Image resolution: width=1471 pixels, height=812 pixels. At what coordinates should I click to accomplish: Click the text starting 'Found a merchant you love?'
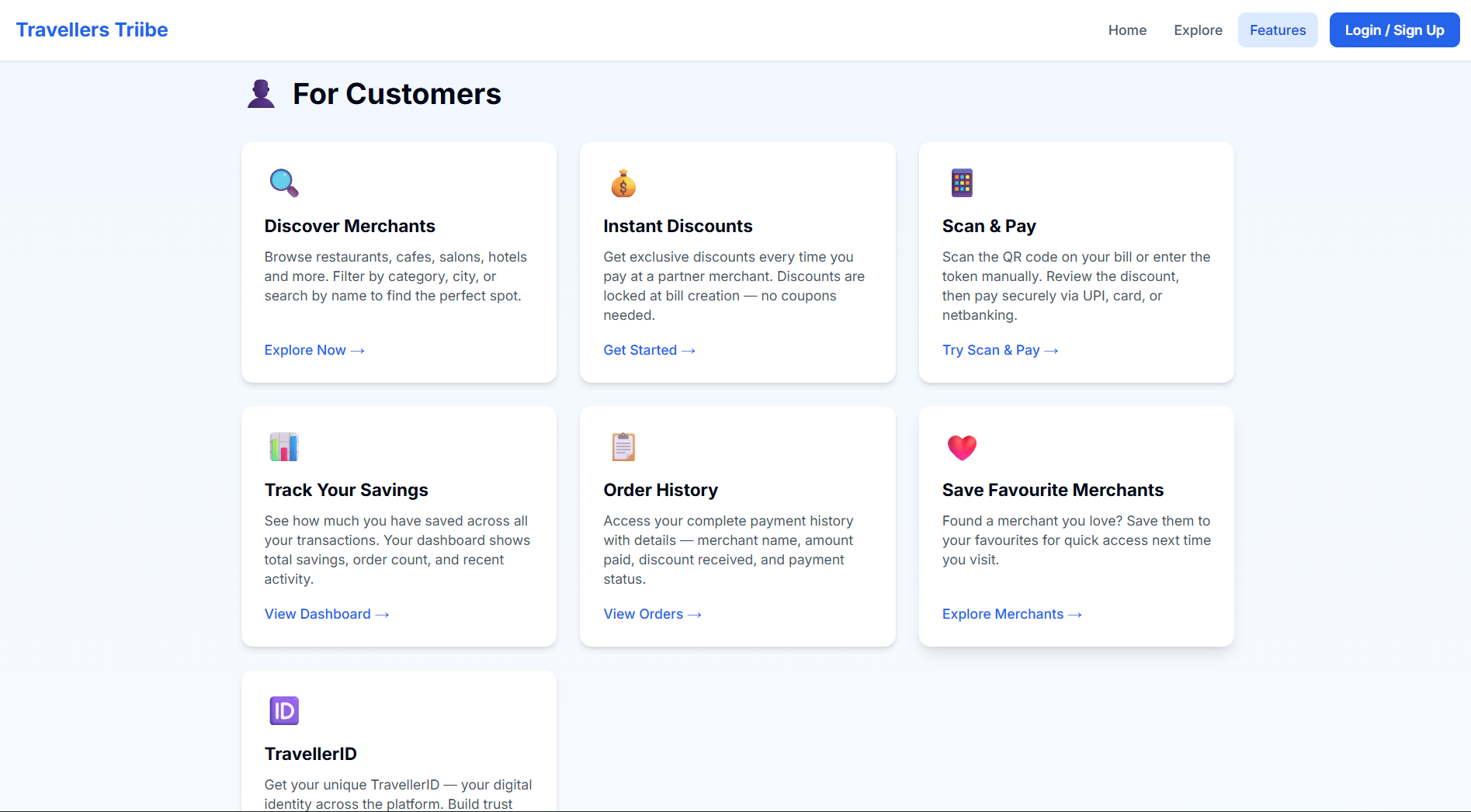click(x=1076, y=540)
